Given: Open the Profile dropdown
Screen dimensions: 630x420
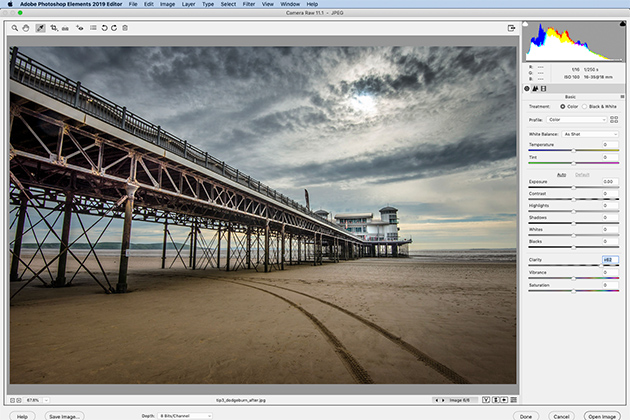Looking at the screenshot, I should (577, 120).
